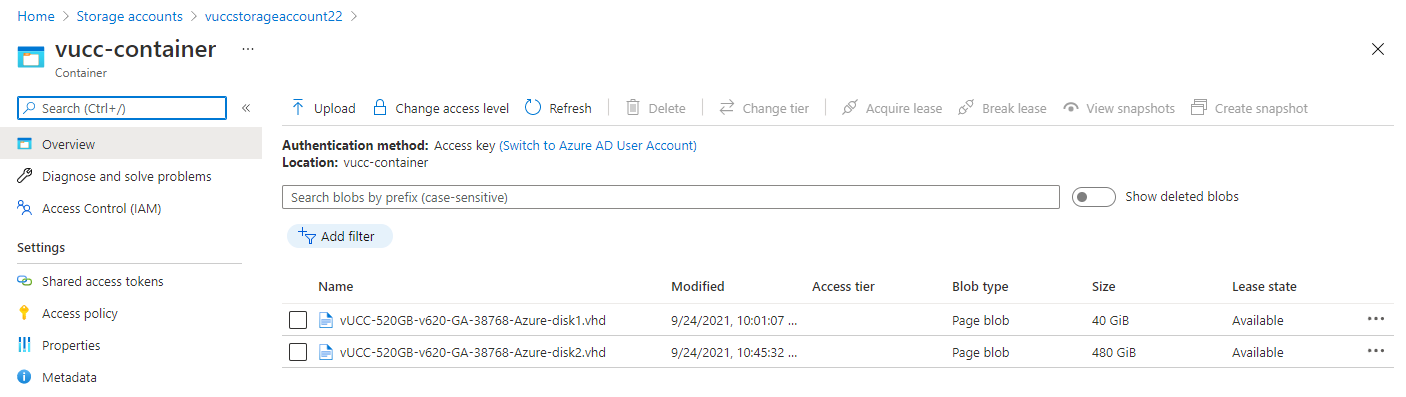Image resolution: width=1406 pixels, height=397 pixels.
Task: Click the Overview sidebar icon
Action: 25,144
